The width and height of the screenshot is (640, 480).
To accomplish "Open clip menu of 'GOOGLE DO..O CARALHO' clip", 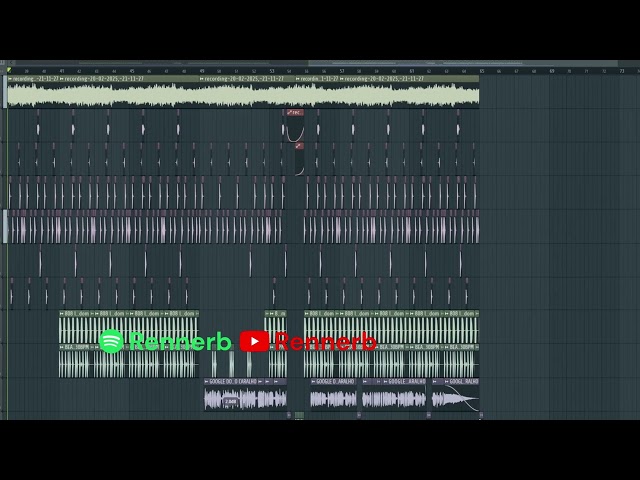I will pyautogui.click(x=207, y=382).
